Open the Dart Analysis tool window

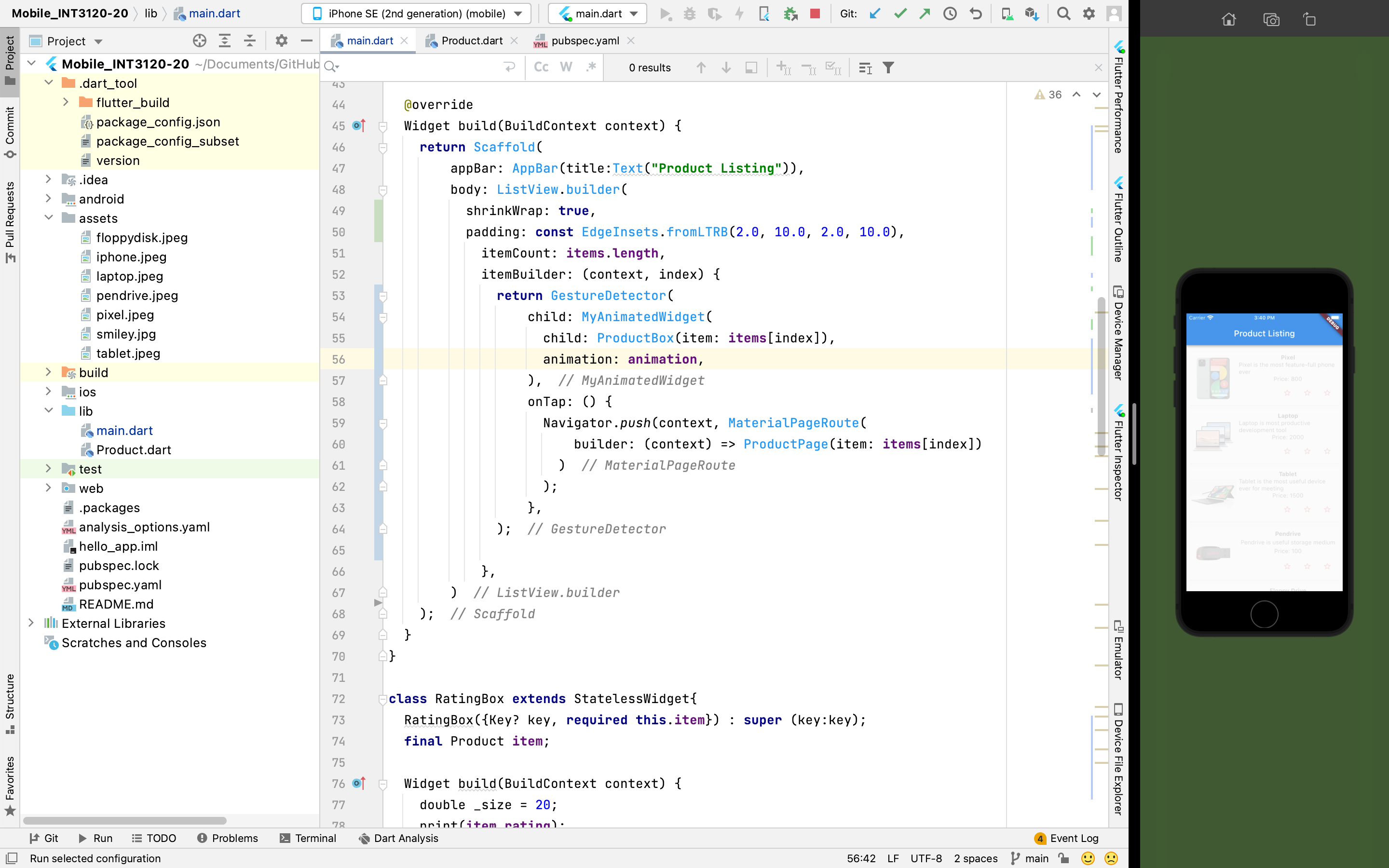[x=398, y=838]
